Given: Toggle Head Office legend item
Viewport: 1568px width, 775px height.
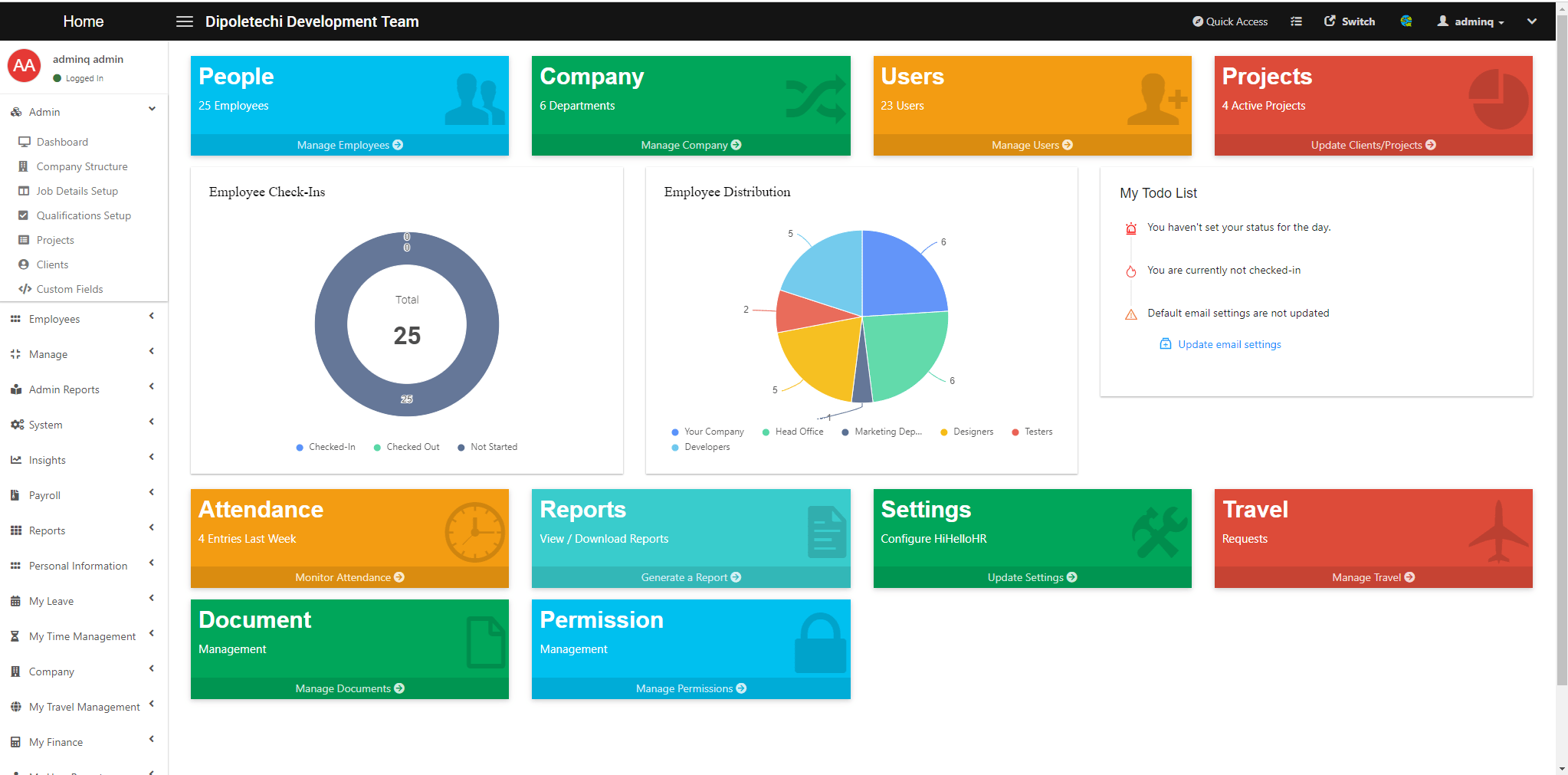Looking at the screenshot, I should tap(792, 432).
